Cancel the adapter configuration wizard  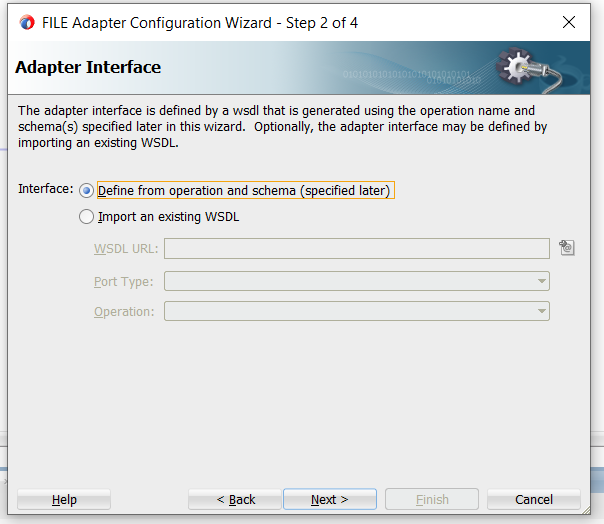point(533,499)
